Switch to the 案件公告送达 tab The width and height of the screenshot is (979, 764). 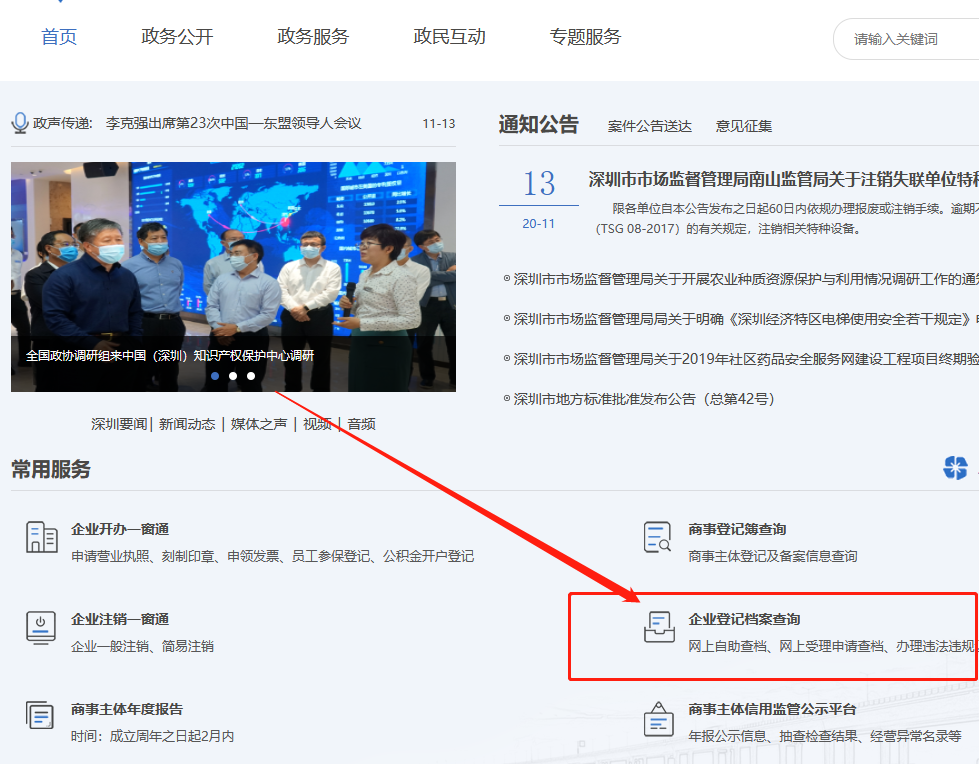[649, 126]
